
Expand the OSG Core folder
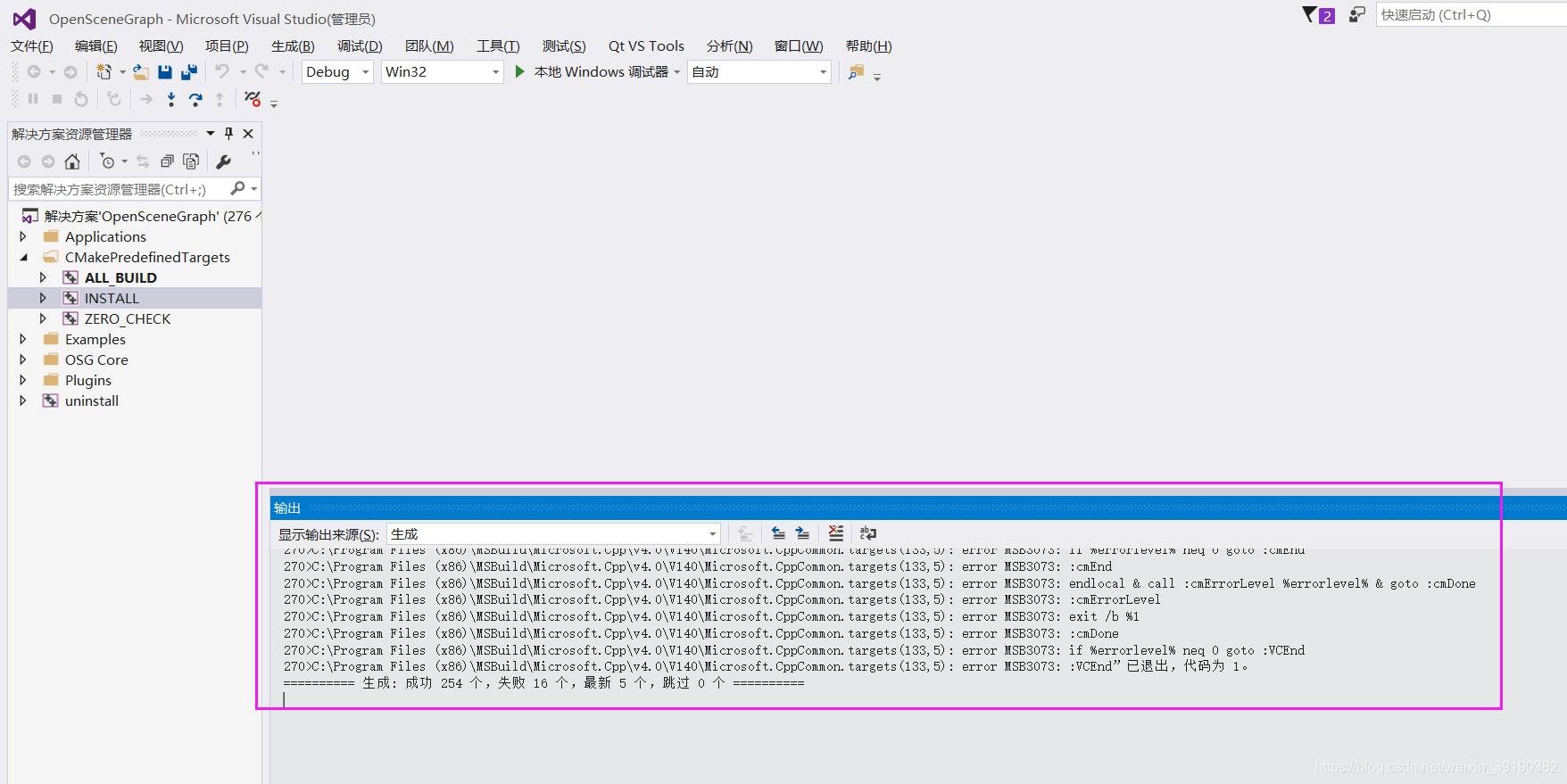click(23, 359)
